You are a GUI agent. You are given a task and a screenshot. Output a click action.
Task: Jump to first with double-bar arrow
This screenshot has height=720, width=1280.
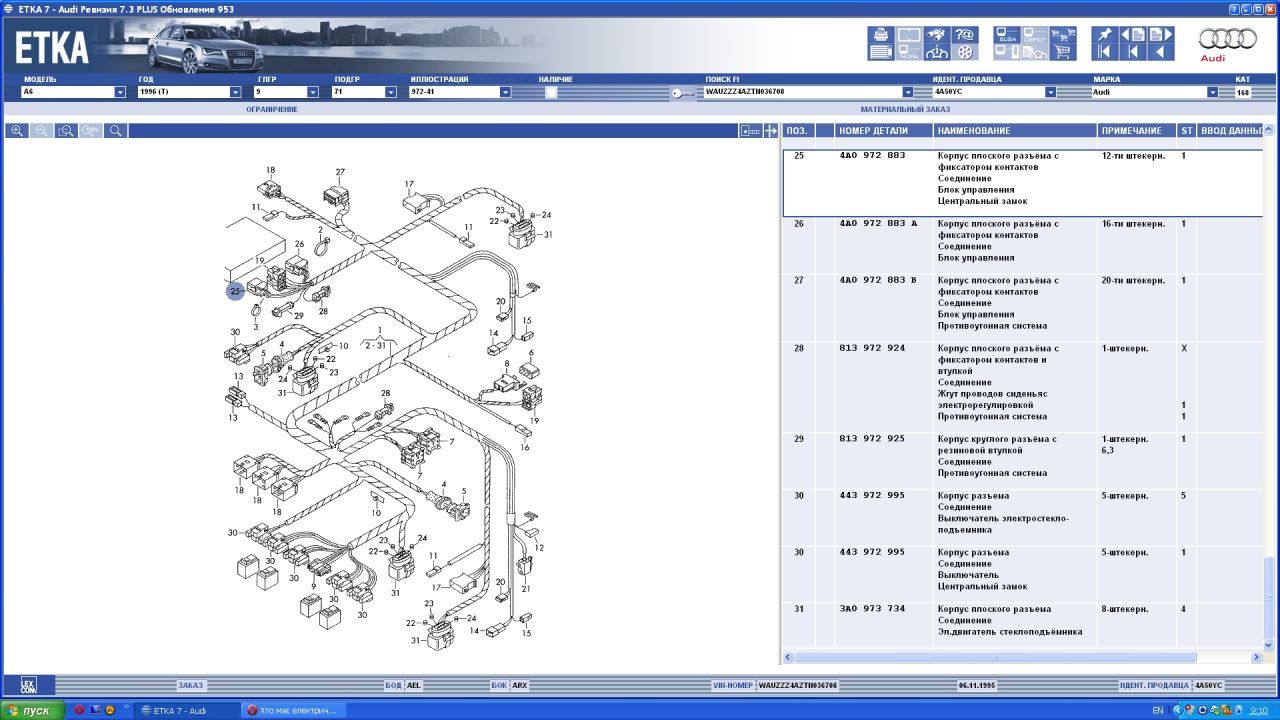pyautogui.click(x=1105, y=52)
